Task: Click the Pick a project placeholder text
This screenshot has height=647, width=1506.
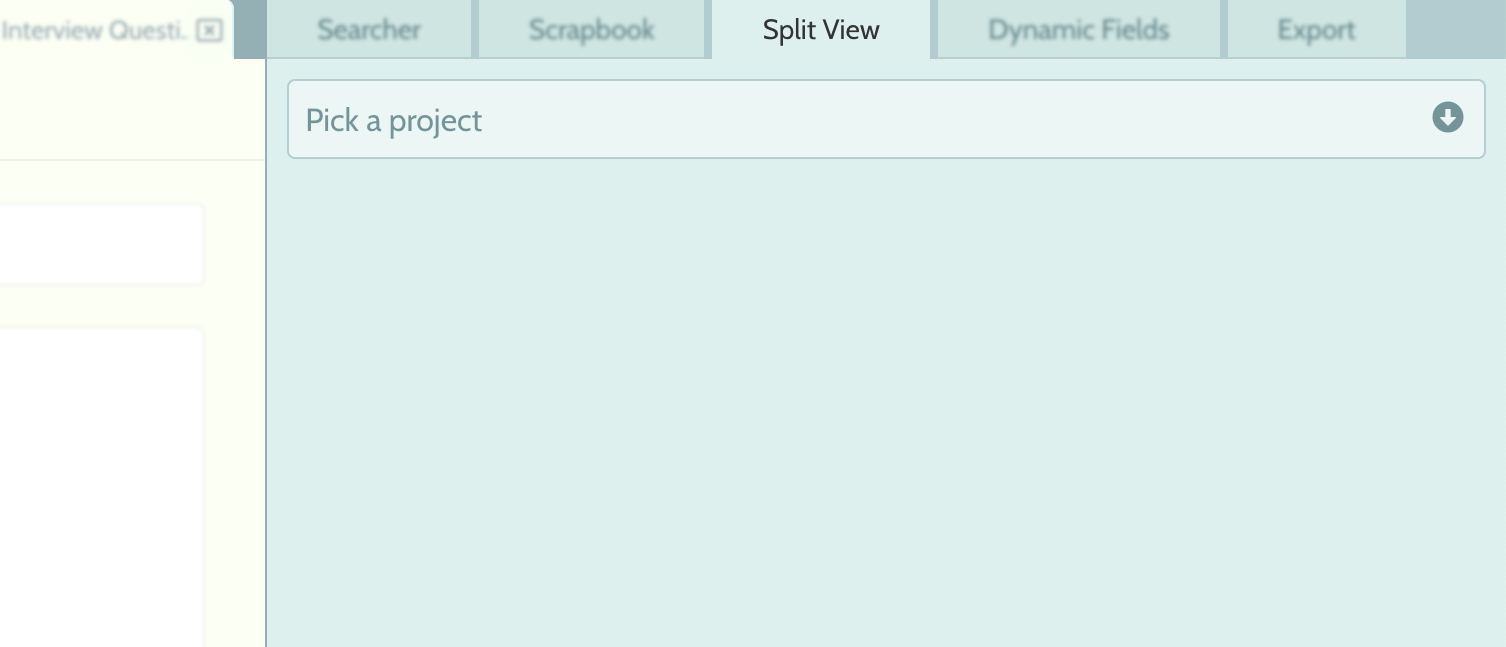Action: [394, 120]
